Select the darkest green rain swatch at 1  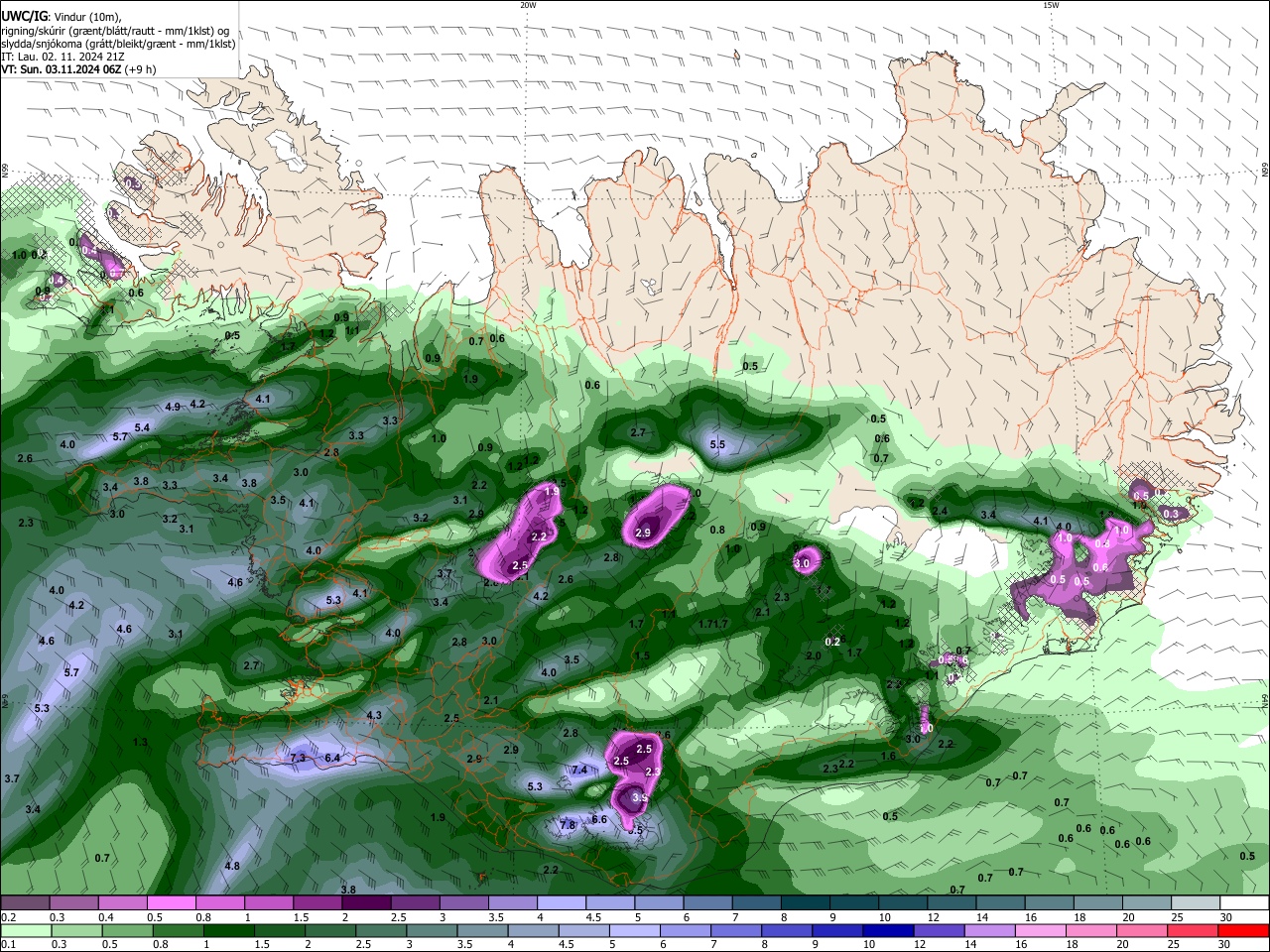228,930
